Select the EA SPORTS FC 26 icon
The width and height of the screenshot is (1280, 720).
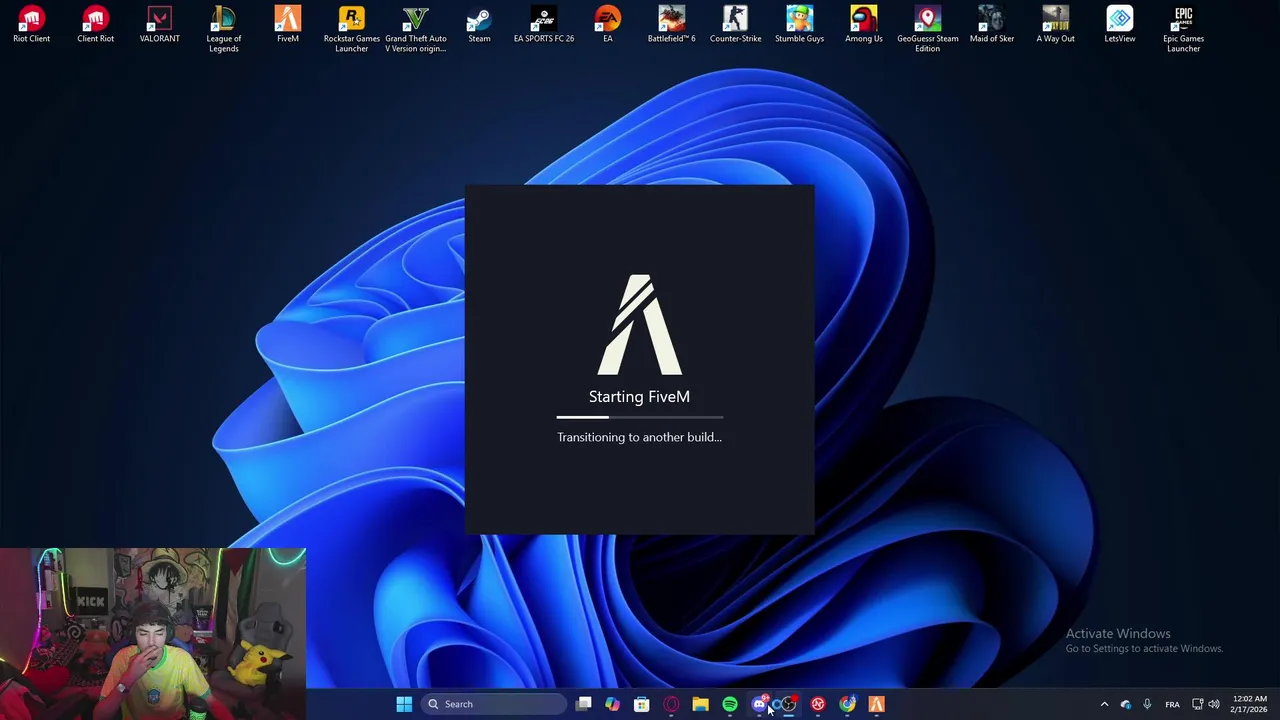tap(544, 25)
